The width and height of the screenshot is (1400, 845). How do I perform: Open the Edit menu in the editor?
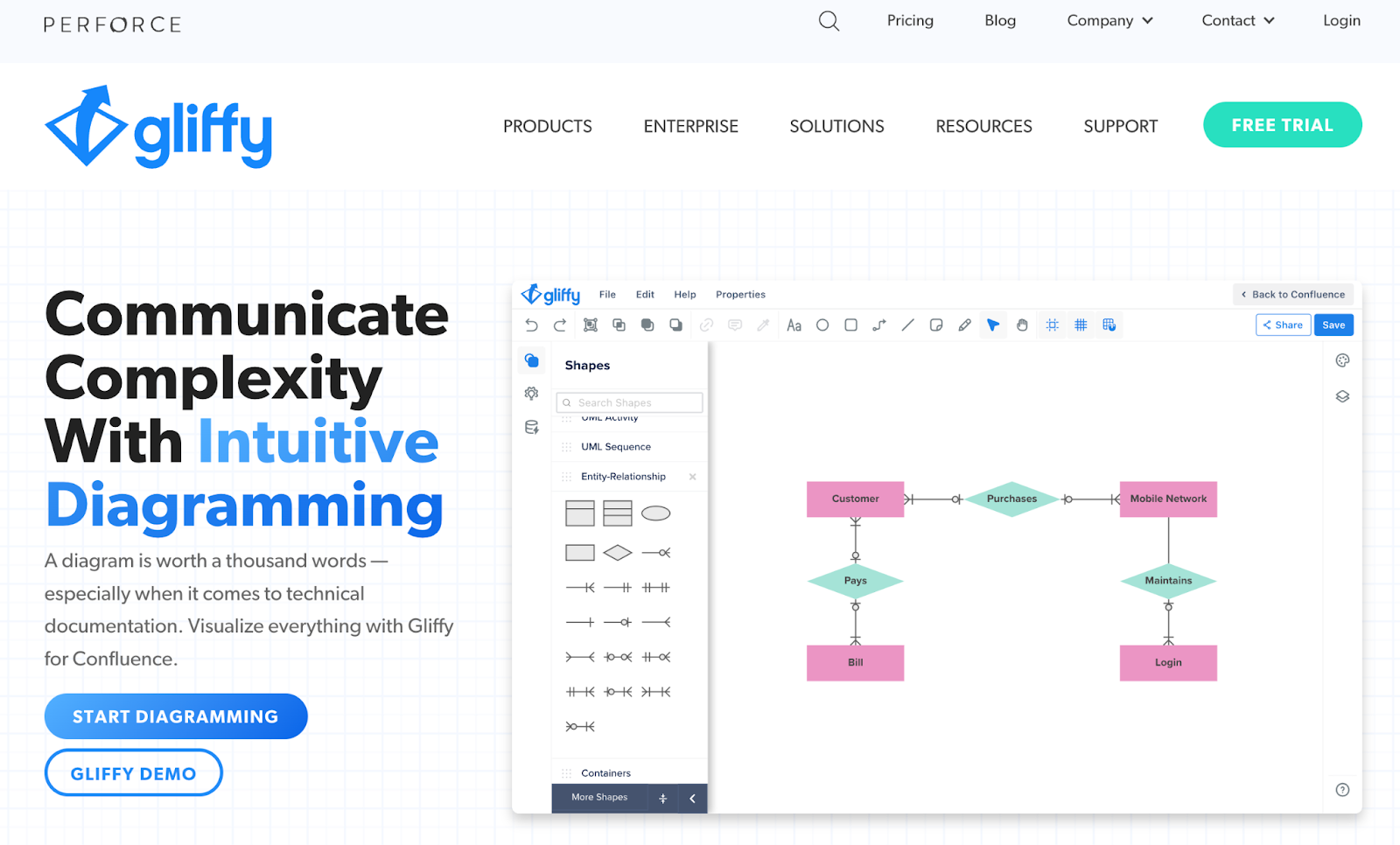click(645, 295)
